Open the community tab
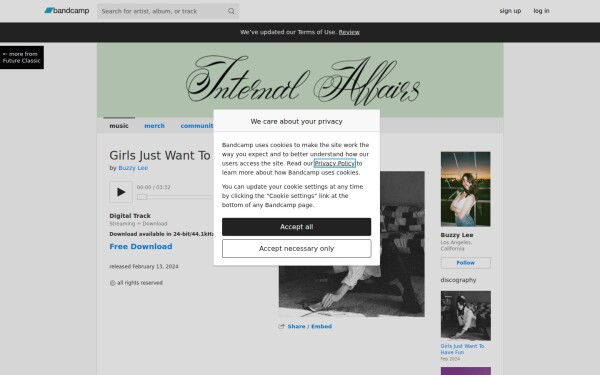This screenshot has height=375, width=600. (197, 126)
